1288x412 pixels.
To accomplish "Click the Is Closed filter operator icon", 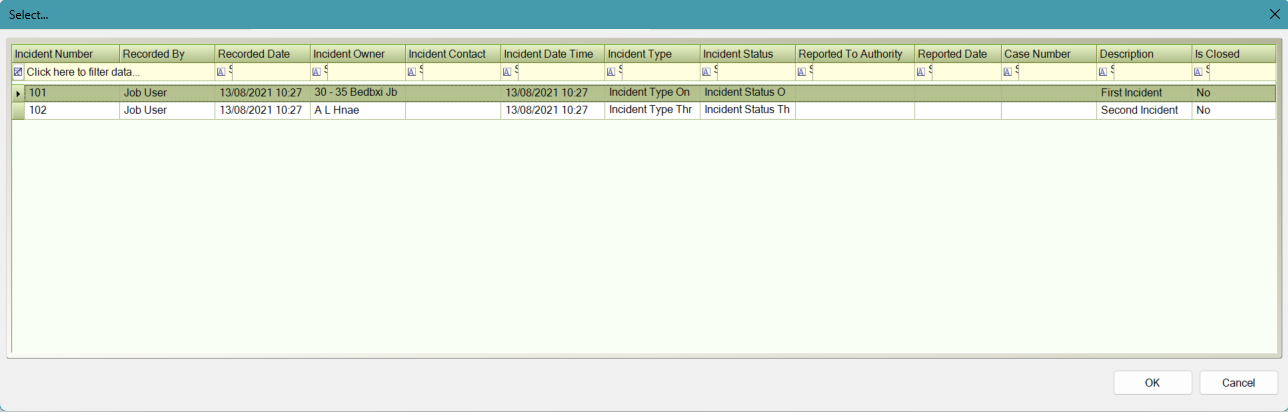I will click(x=1197, y=72).
